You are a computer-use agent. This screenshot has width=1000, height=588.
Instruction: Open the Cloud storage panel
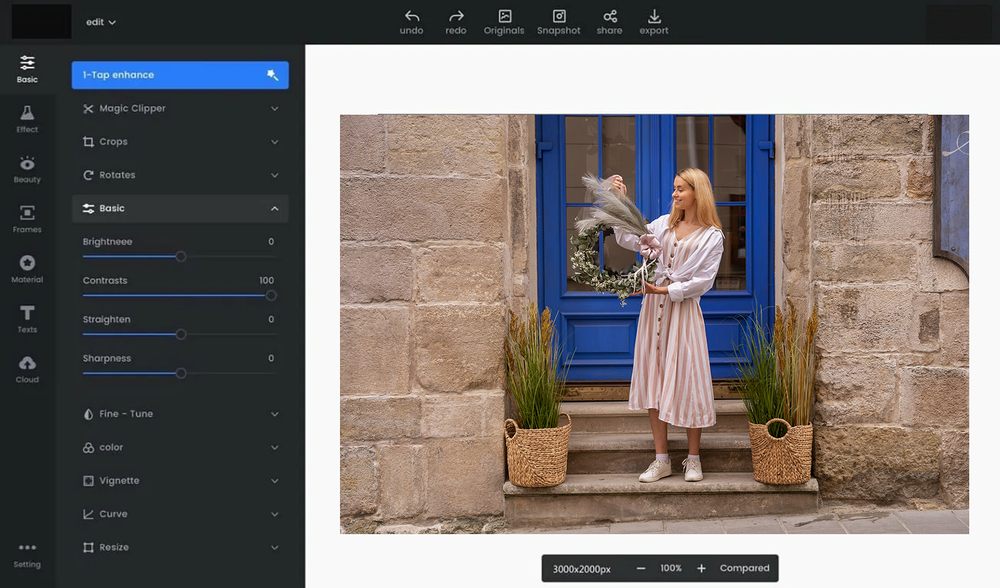coord(27,369)
